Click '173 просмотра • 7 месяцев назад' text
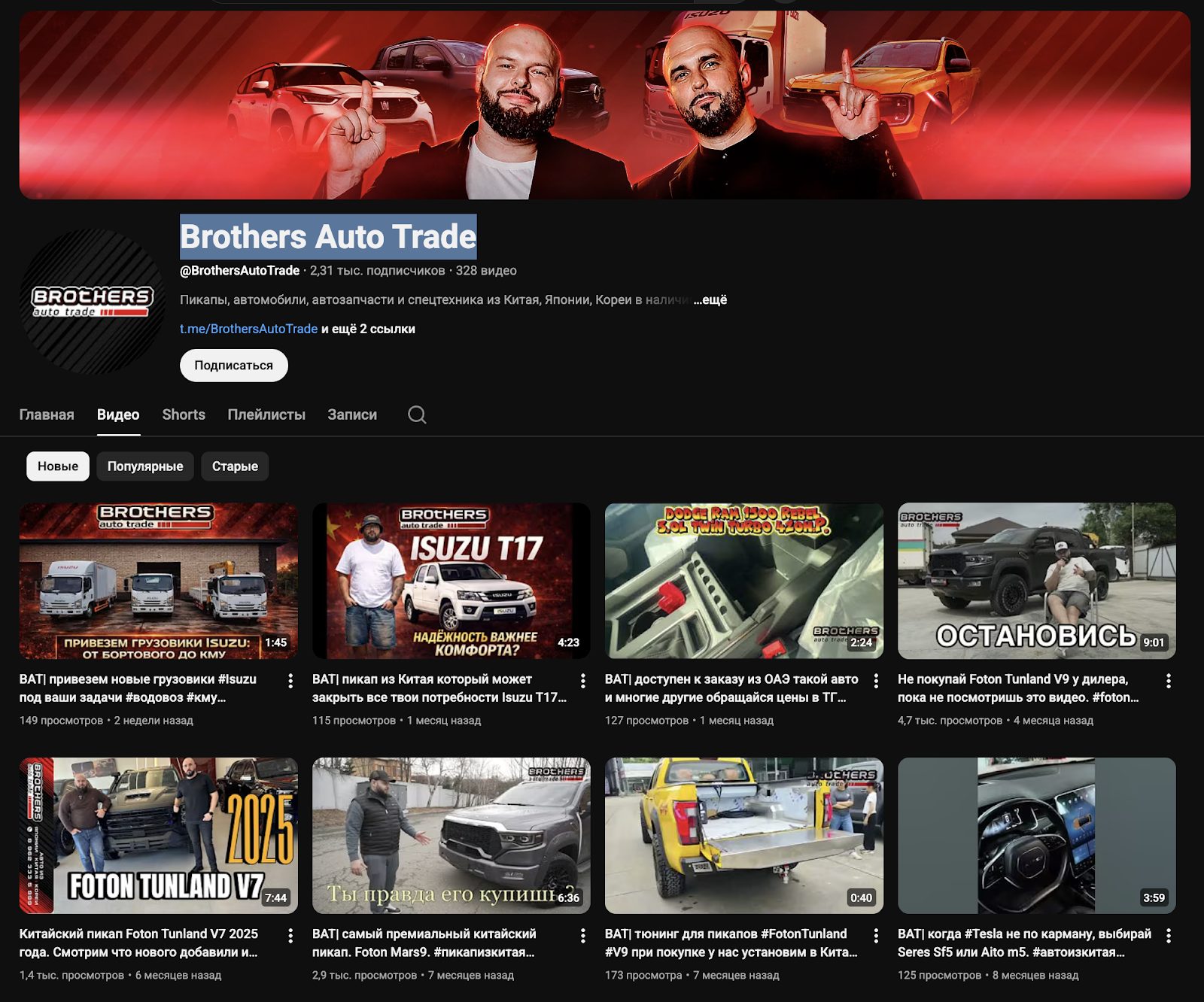Viewport: 1204px width, 1002px height. 692,975
